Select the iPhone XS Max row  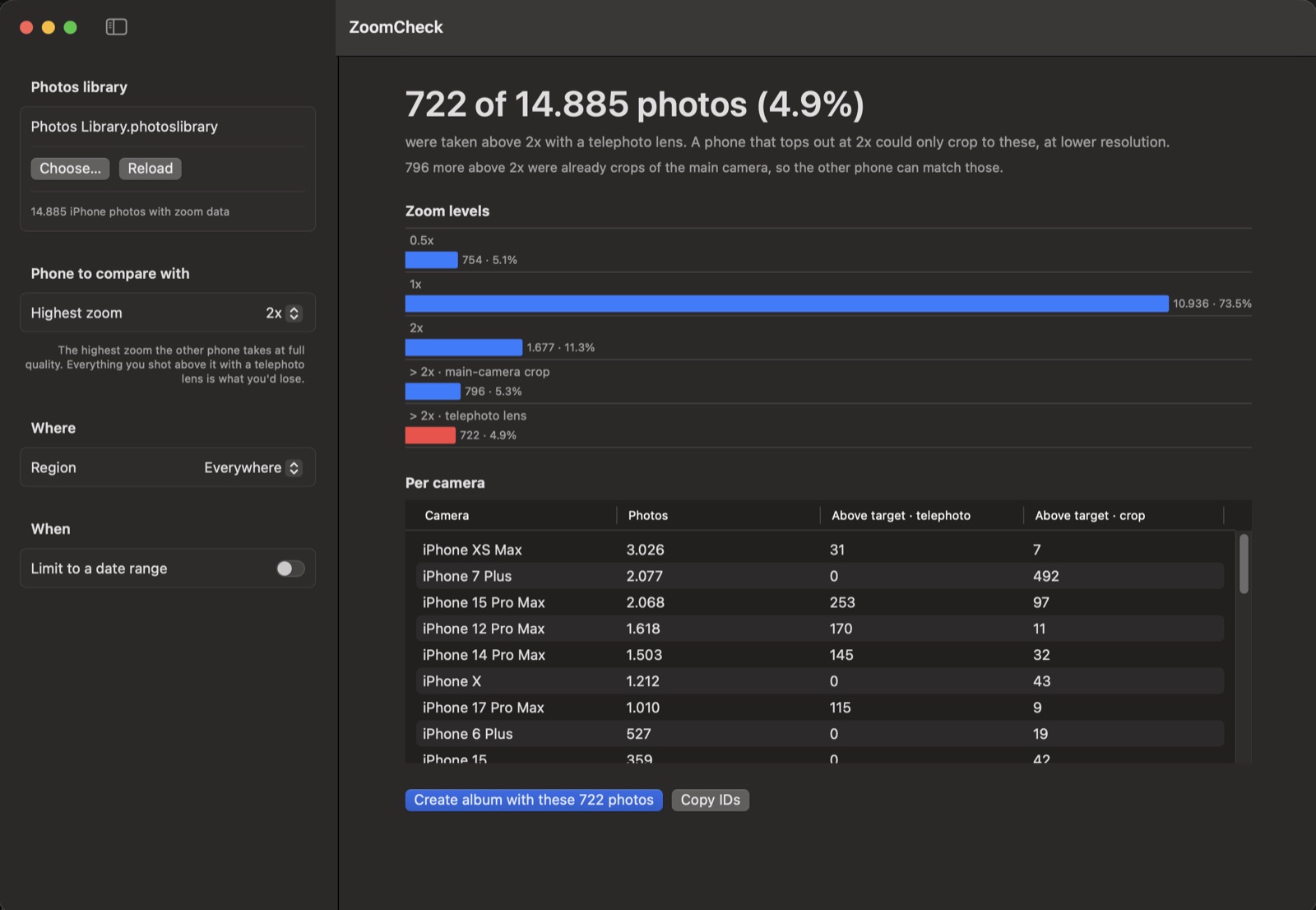(x=818, y=550)
